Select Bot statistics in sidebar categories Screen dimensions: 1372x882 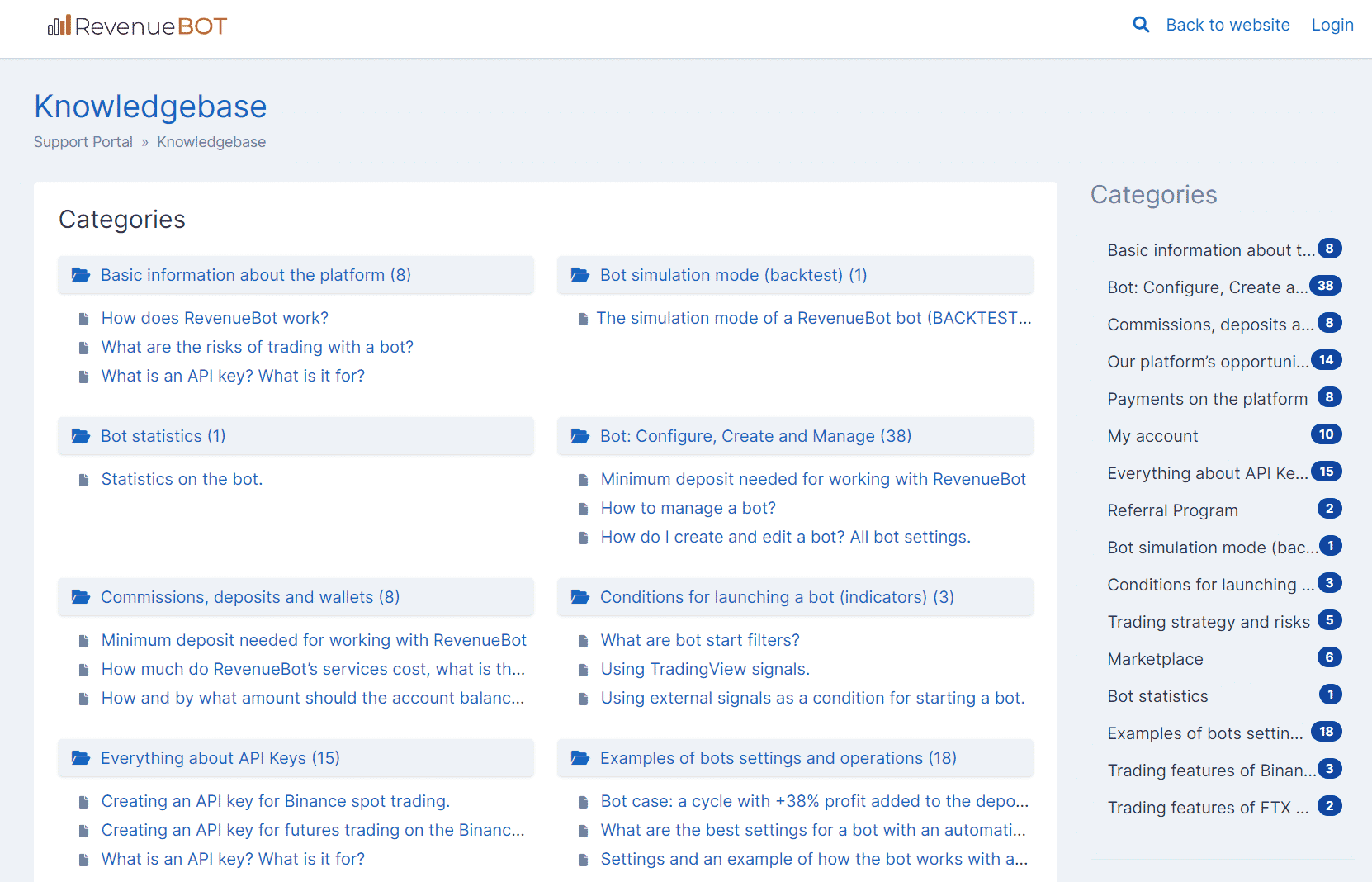[x=1157, y=696]
